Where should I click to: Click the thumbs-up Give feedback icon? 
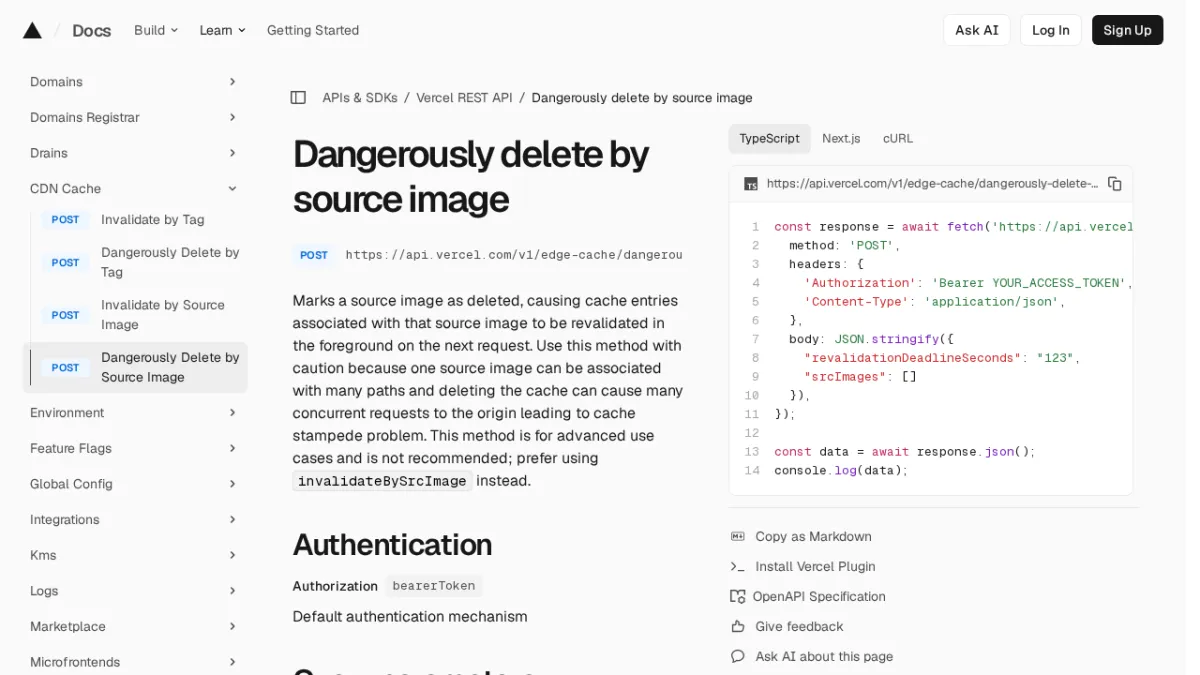click(738, 627)
